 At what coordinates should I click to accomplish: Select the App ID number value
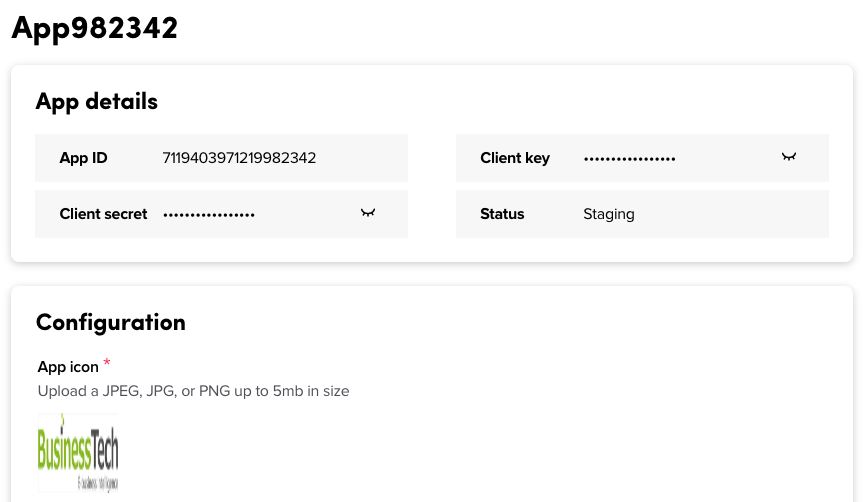point(239,158)
